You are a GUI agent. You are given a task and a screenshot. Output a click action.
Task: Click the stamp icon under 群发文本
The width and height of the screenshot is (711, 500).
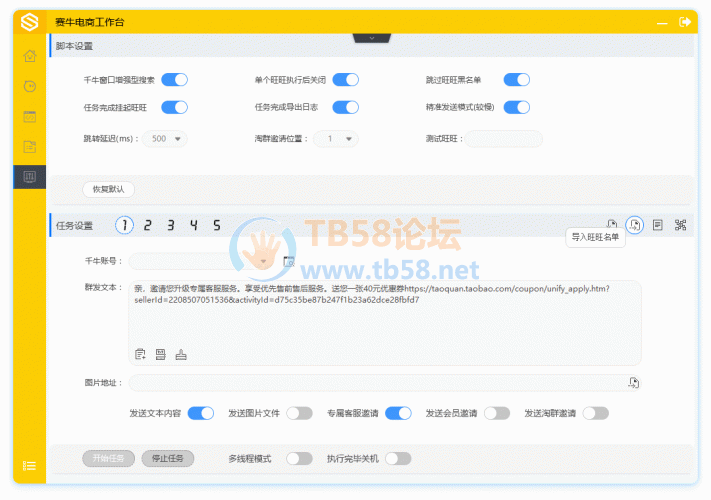(x=181, y=354)
